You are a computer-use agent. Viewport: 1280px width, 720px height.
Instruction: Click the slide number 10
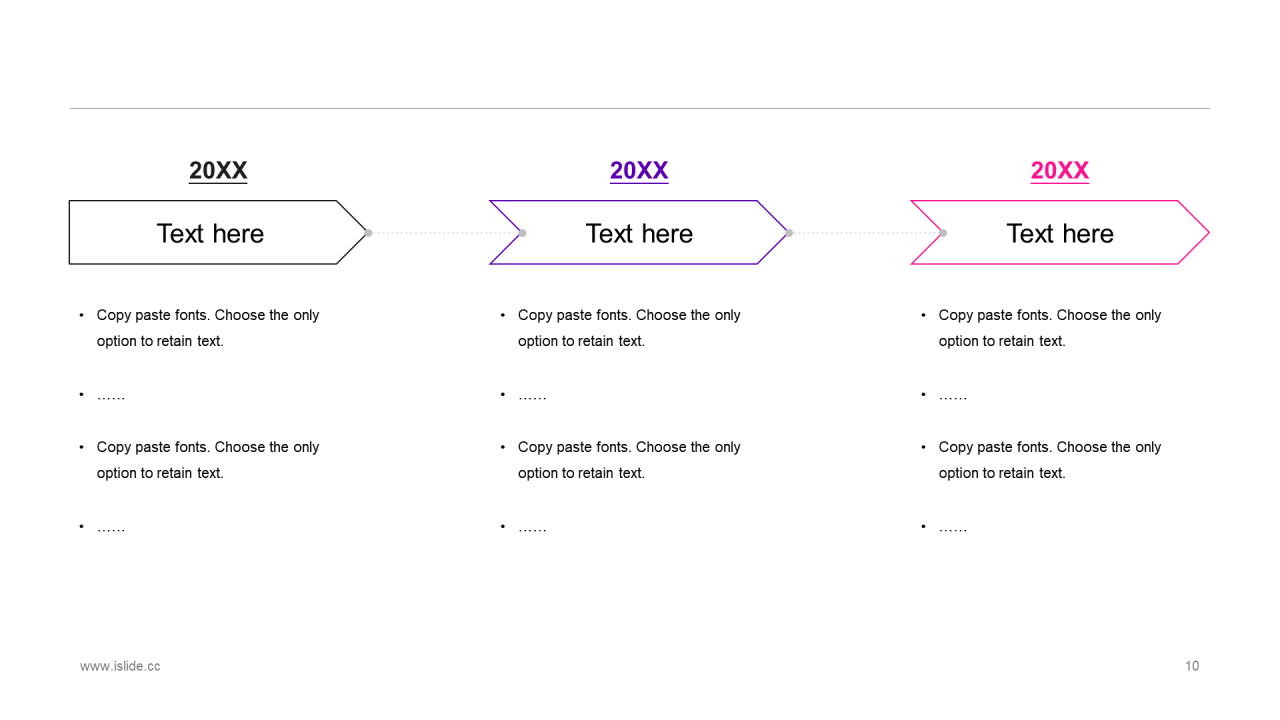pos(1192,666)
